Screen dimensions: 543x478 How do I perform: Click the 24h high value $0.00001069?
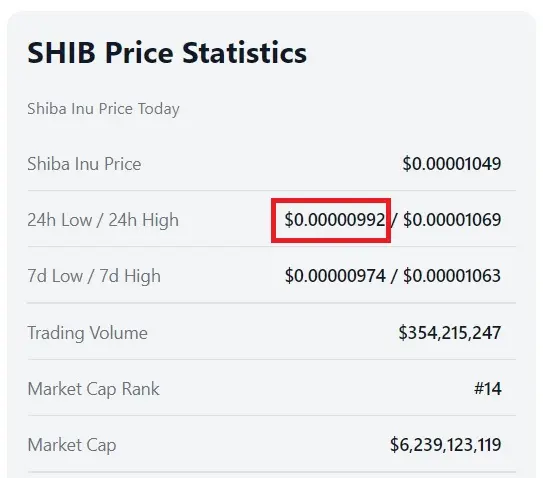click(452, 220)
